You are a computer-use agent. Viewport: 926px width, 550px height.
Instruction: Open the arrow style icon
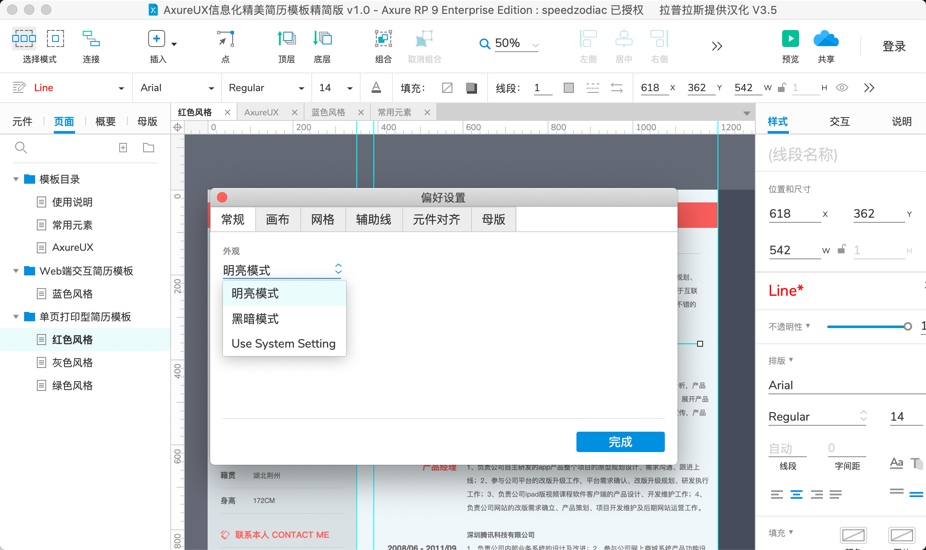[617, 88]
